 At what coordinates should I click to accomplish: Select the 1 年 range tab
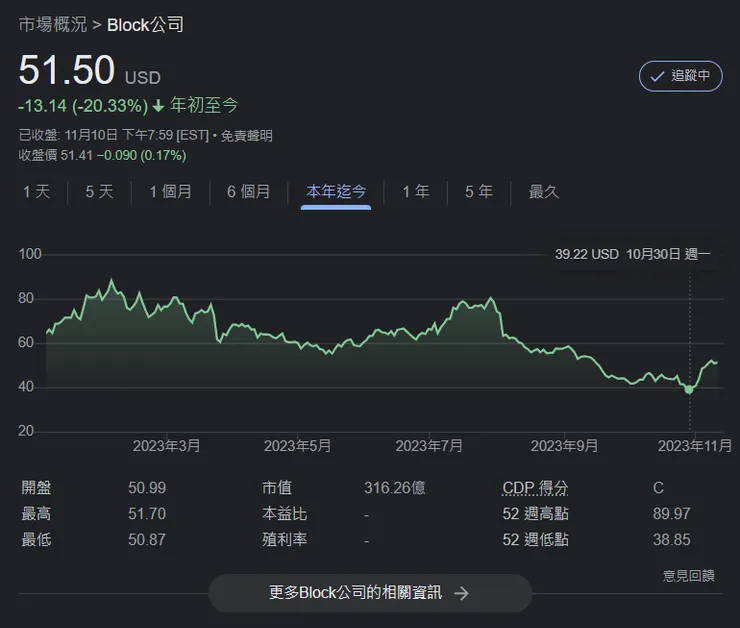point(416,192)
